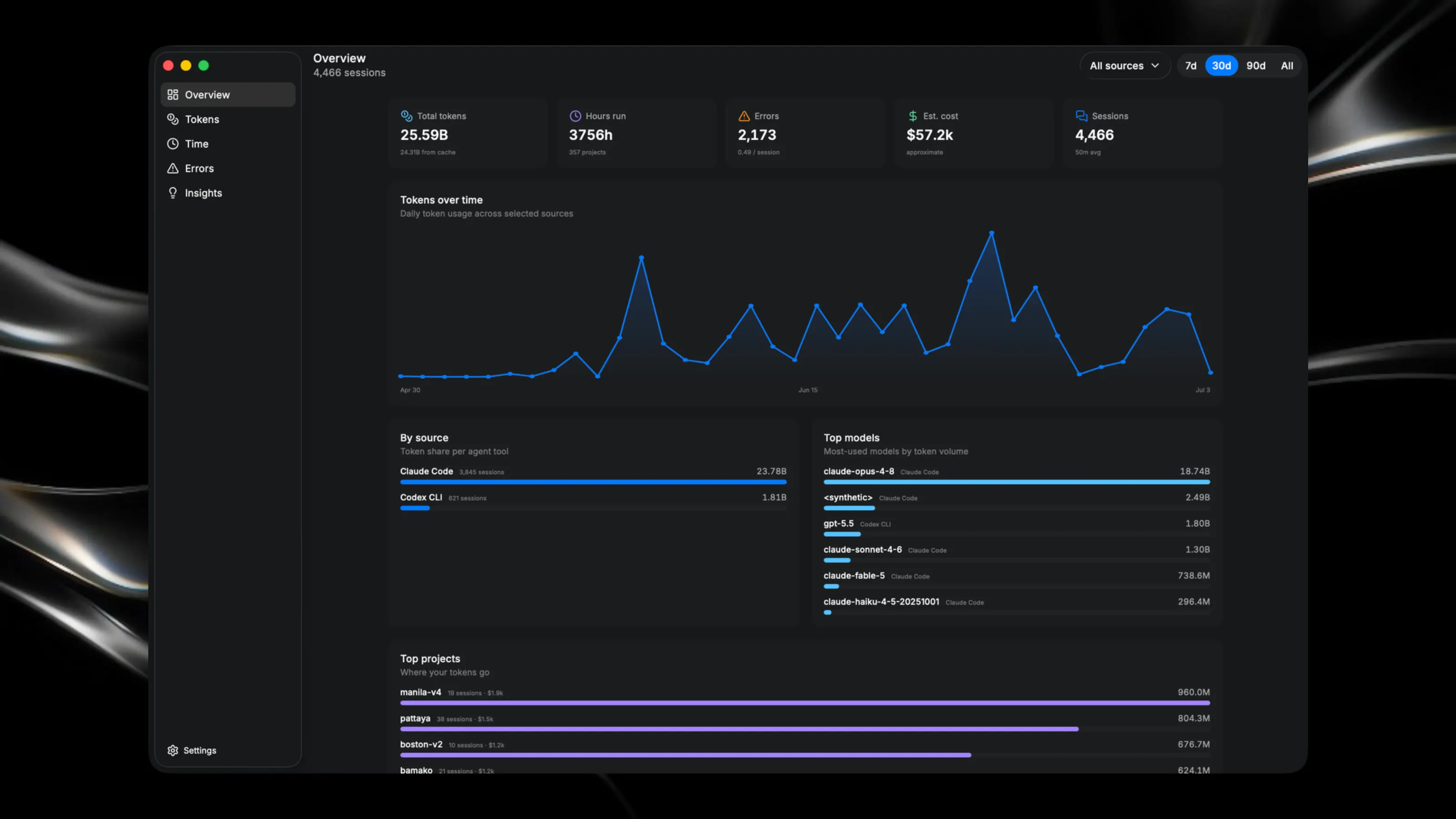Go to the Tokens page label
The image size is (1456, 819).
coord(202,119)
